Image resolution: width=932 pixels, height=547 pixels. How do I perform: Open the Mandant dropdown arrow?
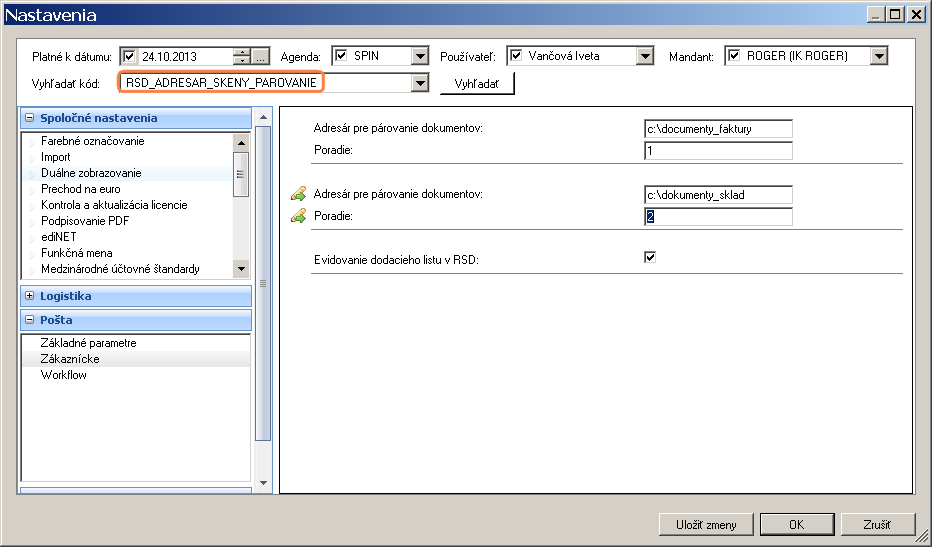(x=879, y=56)
